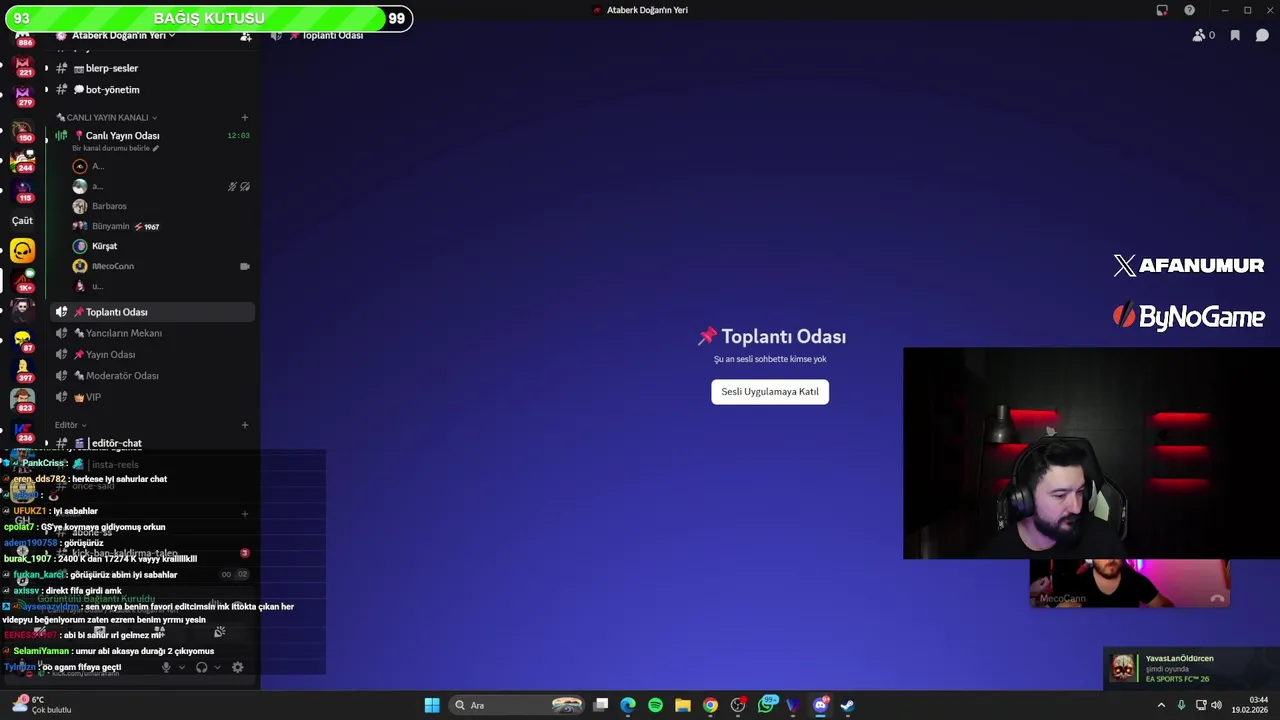Expand thread arrow beside blerp-sesler
Screen dimensions: 1280x720
[x=45, y=68]
